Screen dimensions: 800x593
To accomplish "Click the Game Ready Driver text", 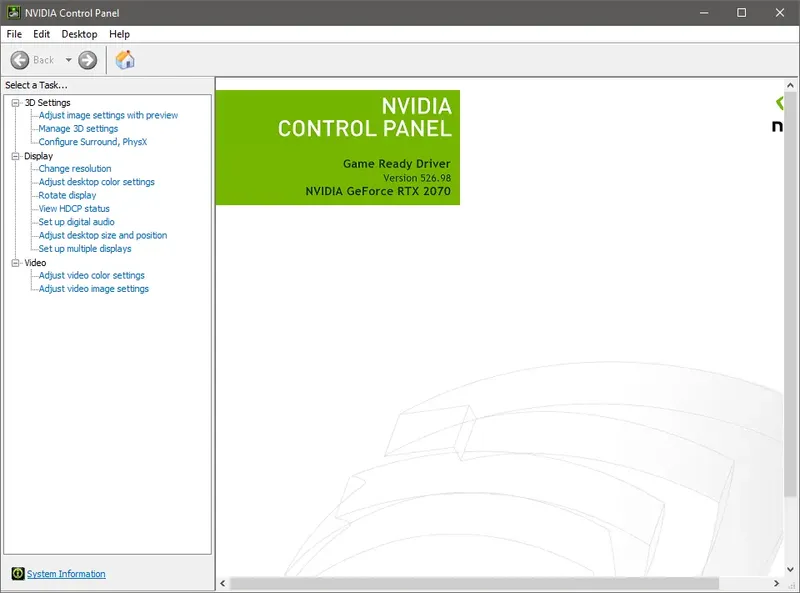I will point(396,164).
